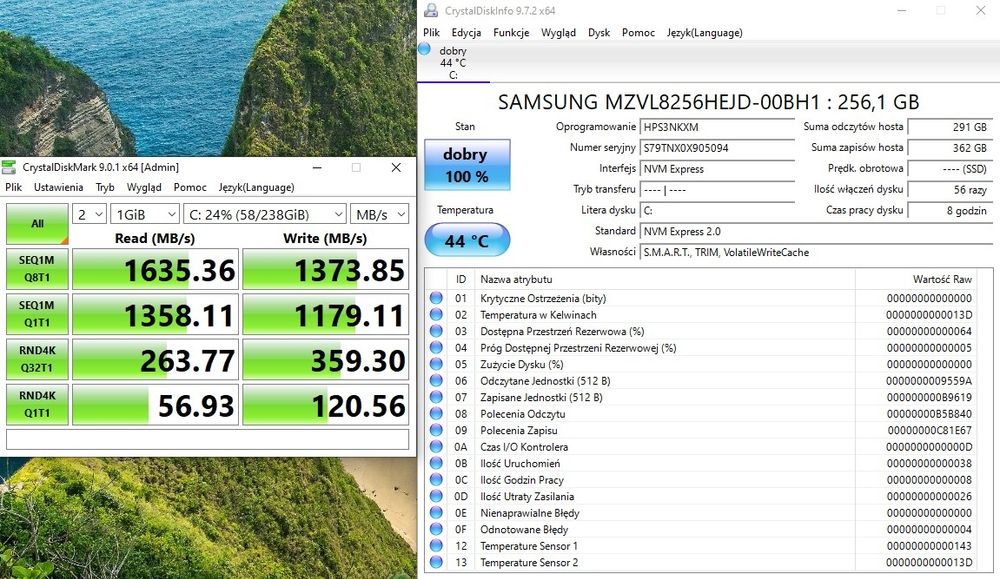Click the serial number field S79TNX0X905094
The height and width of the screenshot is (579, 1000).
click(x=717, y=148)
